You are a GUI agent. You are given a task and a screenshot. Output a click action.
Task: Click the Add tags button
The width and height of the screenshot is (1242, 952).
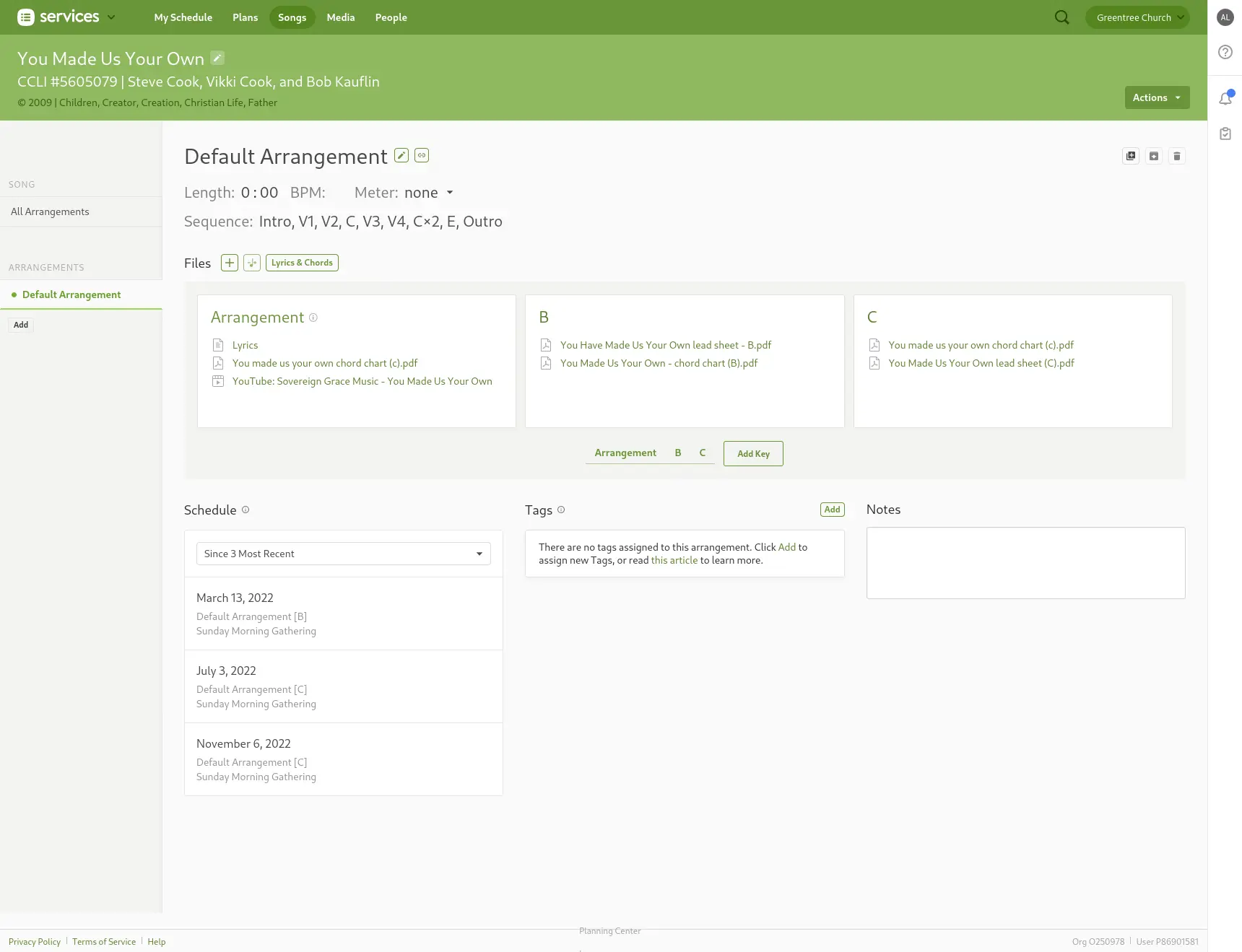[x=833, y=510]
